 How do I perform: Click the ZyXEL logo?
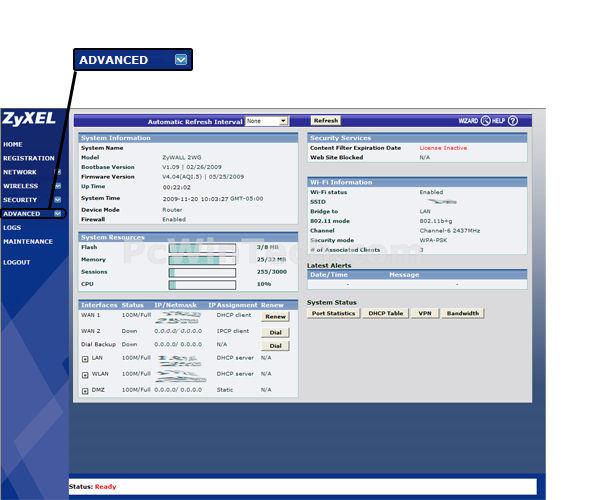[29, 119]
